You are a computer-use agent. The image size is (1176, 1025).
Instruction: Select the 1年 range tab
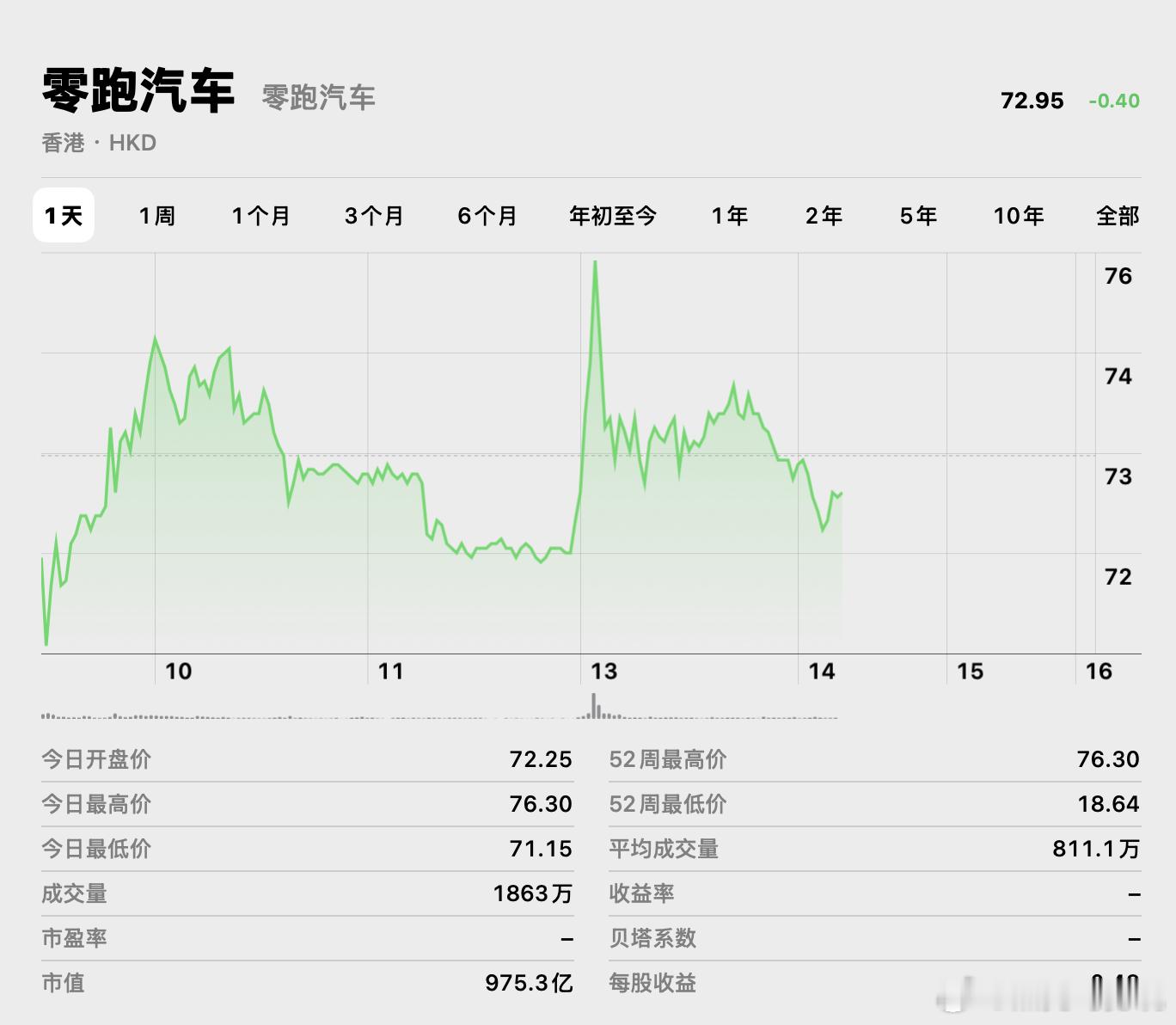point(730,216)
